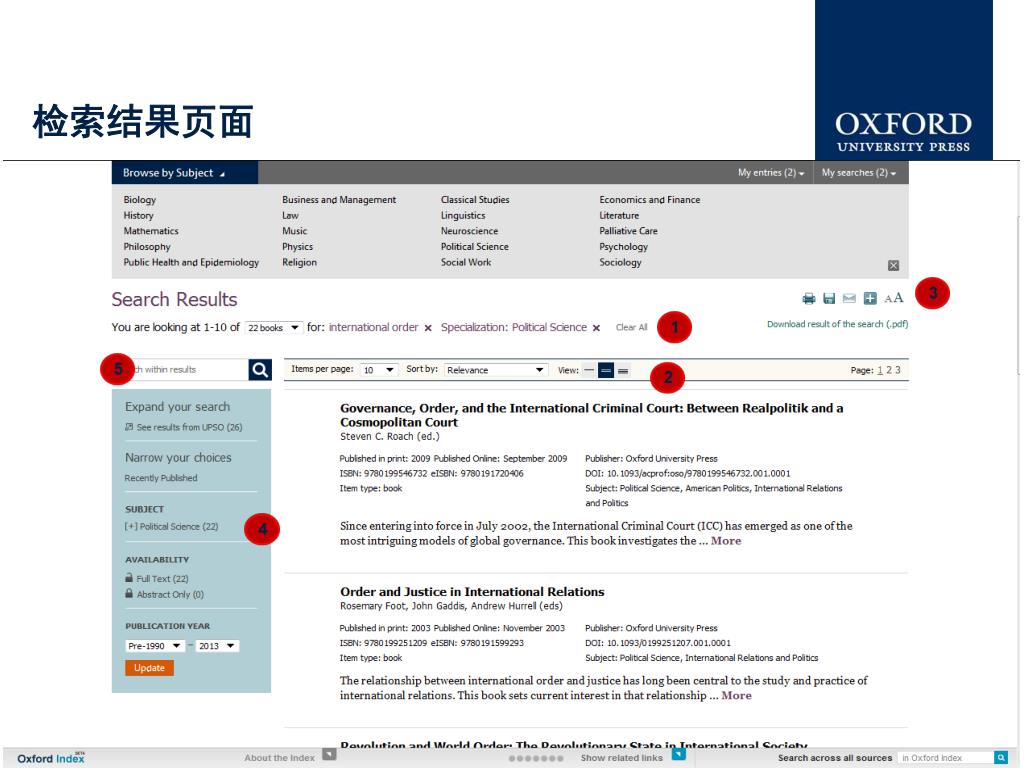Image resolution: width=1024 pixels, height=768 pixels.
Task: Select the full detail view button
Action: 623,370
